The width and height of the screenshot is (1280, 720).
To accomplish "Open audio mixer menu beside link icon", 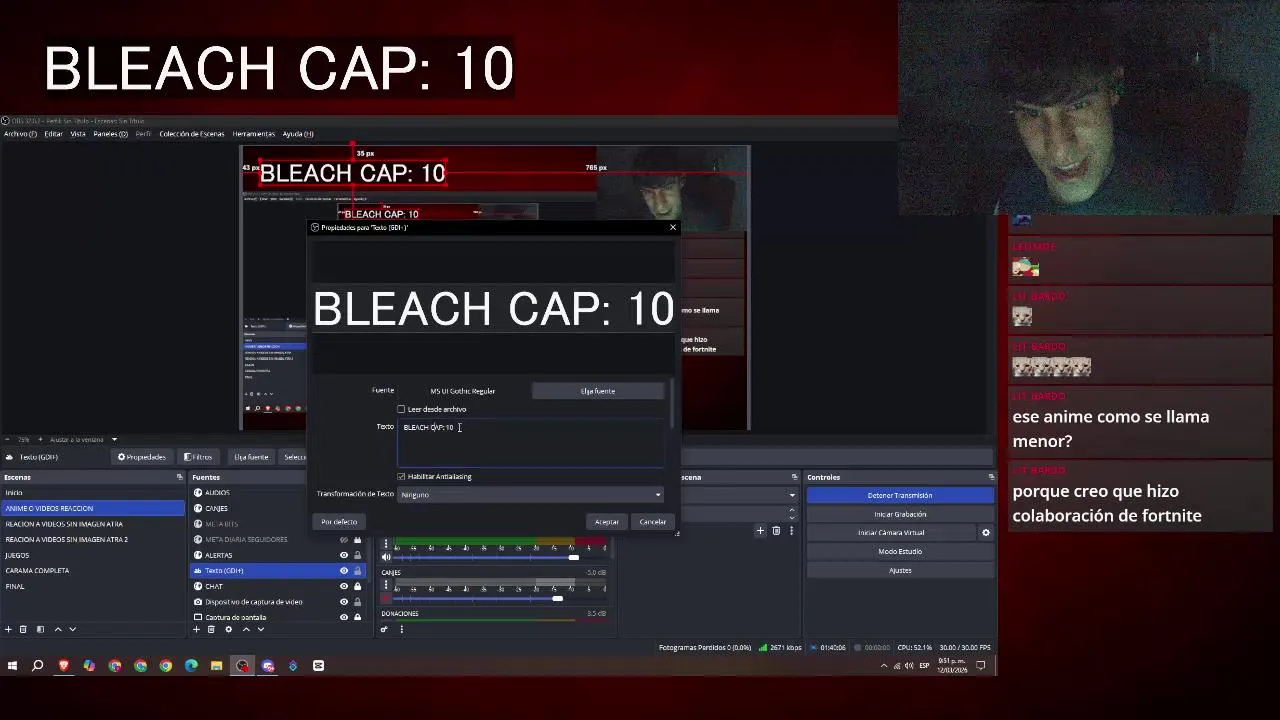I will click(x=401, y=629).
